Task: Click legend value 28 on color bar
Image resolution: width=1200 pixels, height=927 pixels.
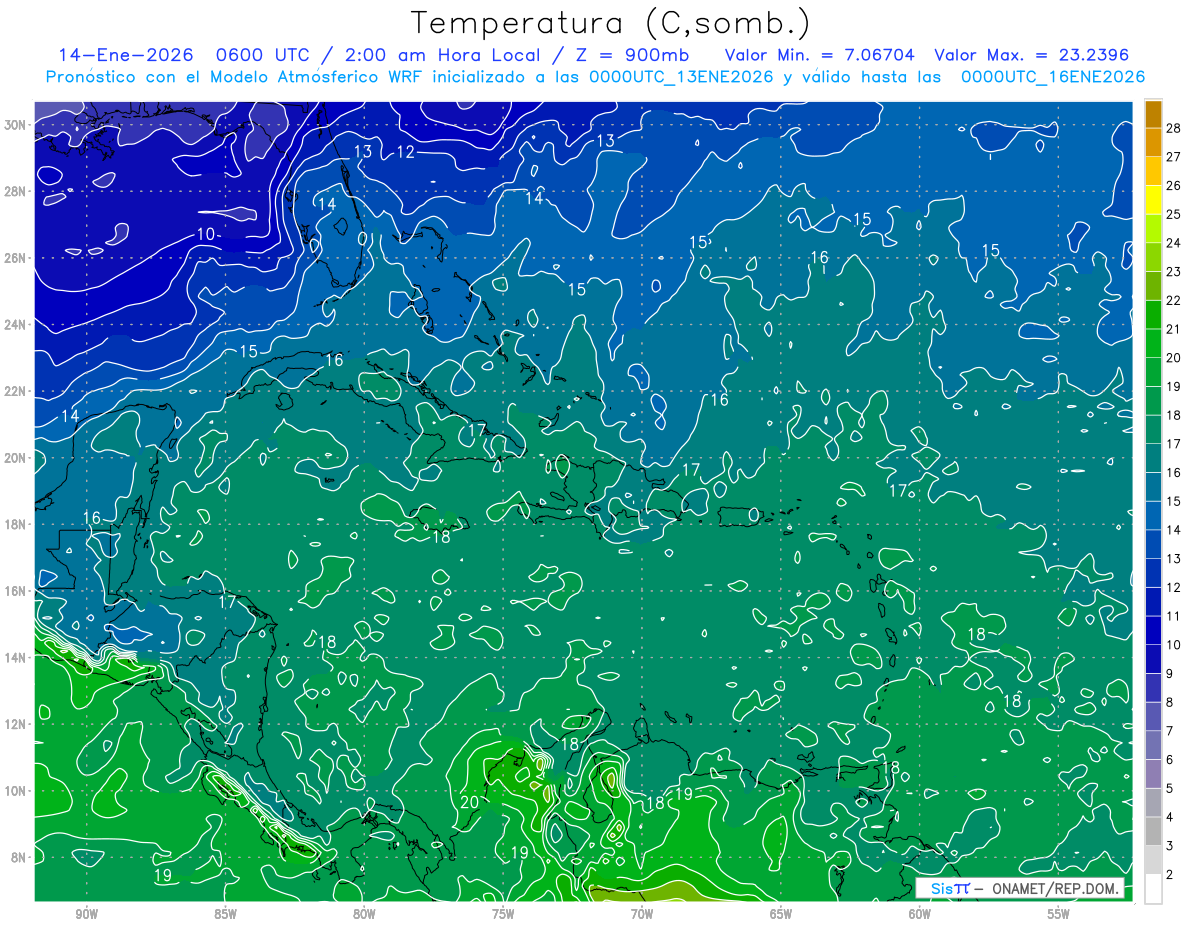Action: pos(1174,128)
